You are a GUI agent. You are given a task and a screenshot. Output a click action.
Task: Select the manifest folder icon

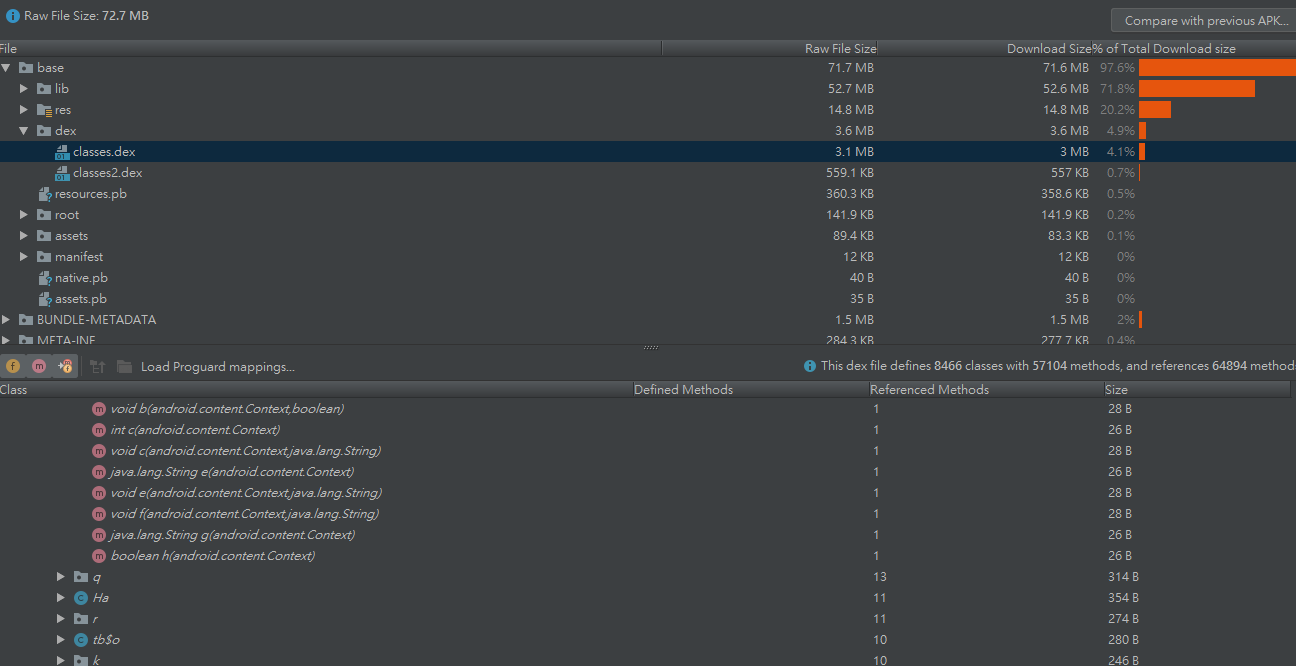click(x=44, y=257)
